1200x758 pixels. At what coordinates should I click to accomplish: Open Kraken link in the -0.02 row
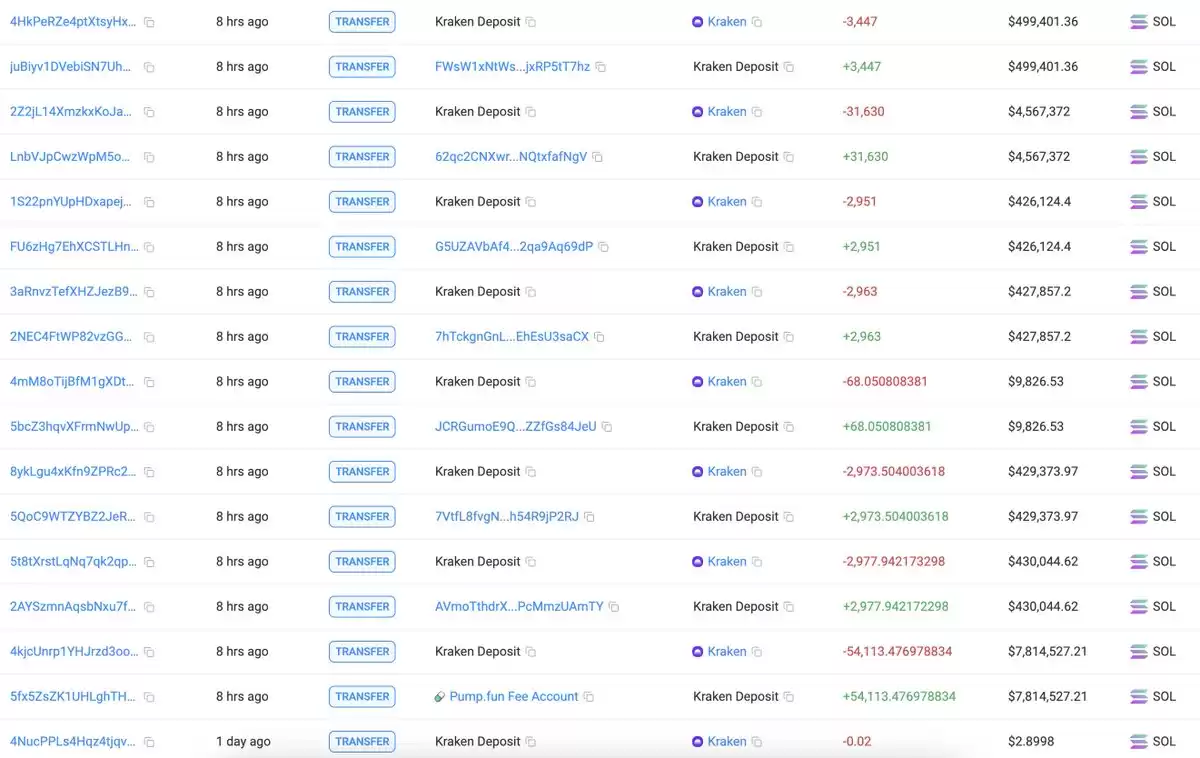point(727,742)
